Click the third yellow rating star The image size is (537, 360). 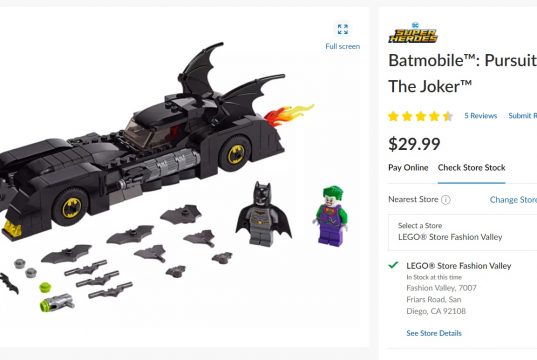421,116
